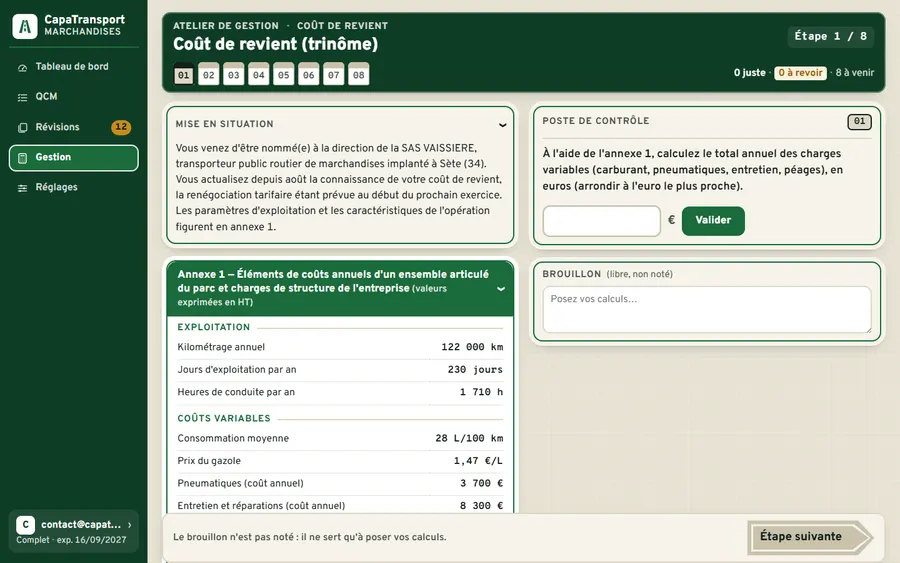The height and width of the screenshot is (563, 900).
Task: Click the 'Étape 1 / 8' indicator
Action: [x=831, y=36]
